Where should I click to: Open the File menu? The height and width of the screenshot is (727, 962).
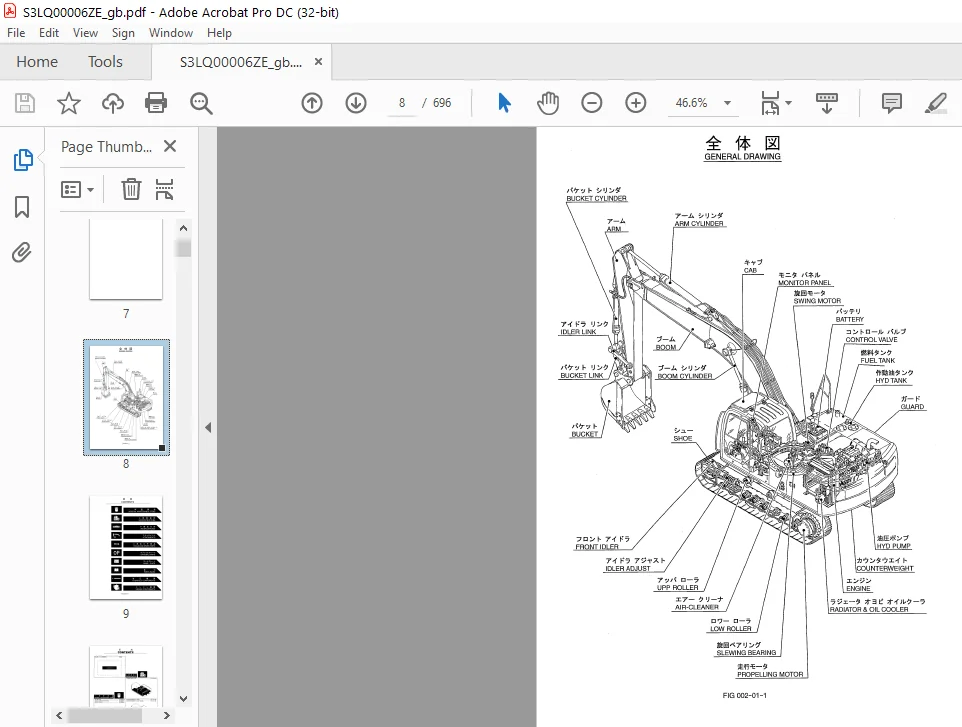[16, 33]
